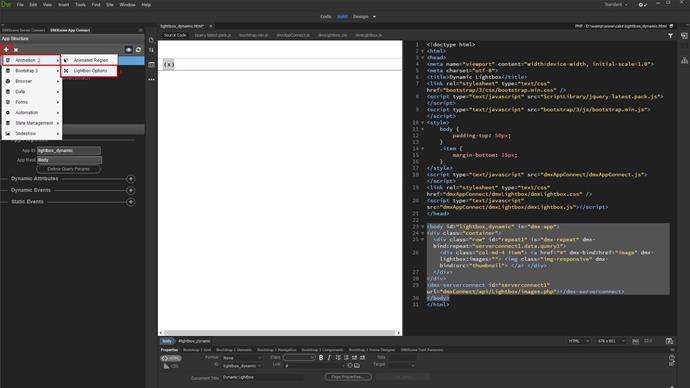Open the Window menu

point(128,5)
